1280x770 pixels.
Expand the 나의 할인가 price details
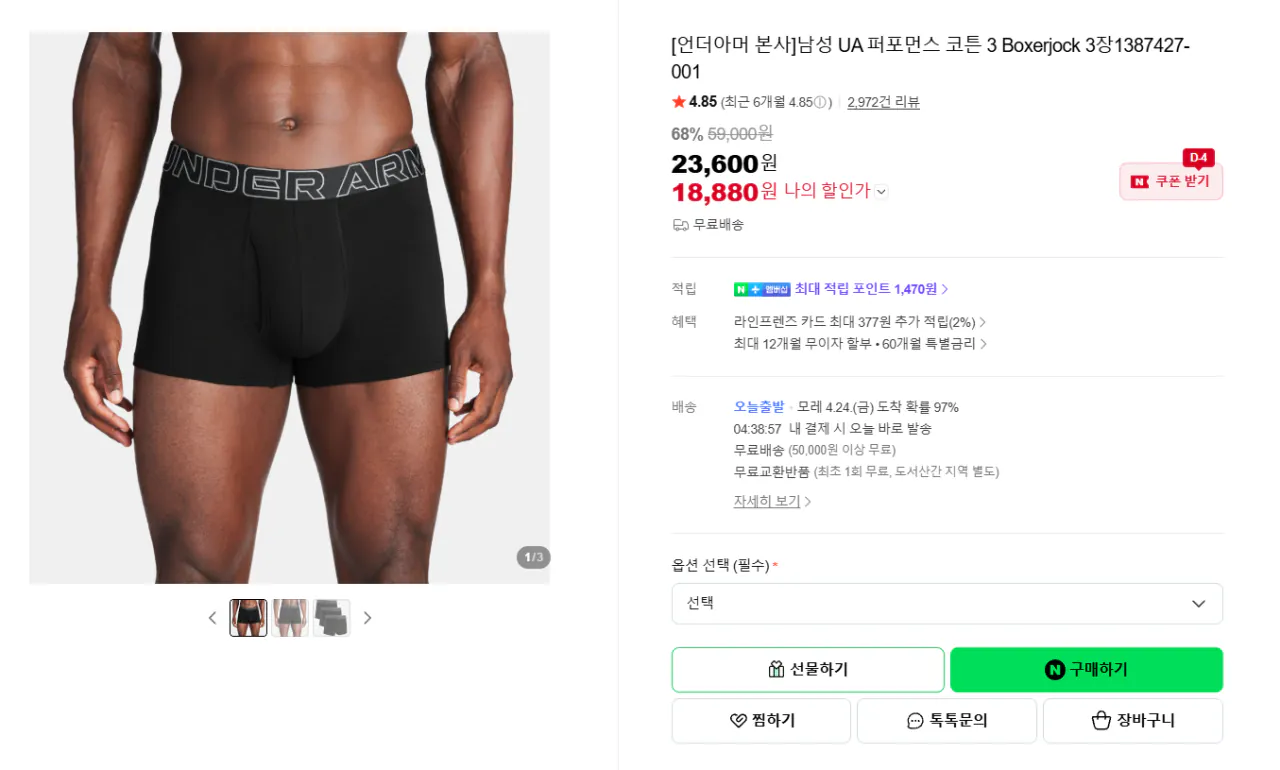click(880, 192)
